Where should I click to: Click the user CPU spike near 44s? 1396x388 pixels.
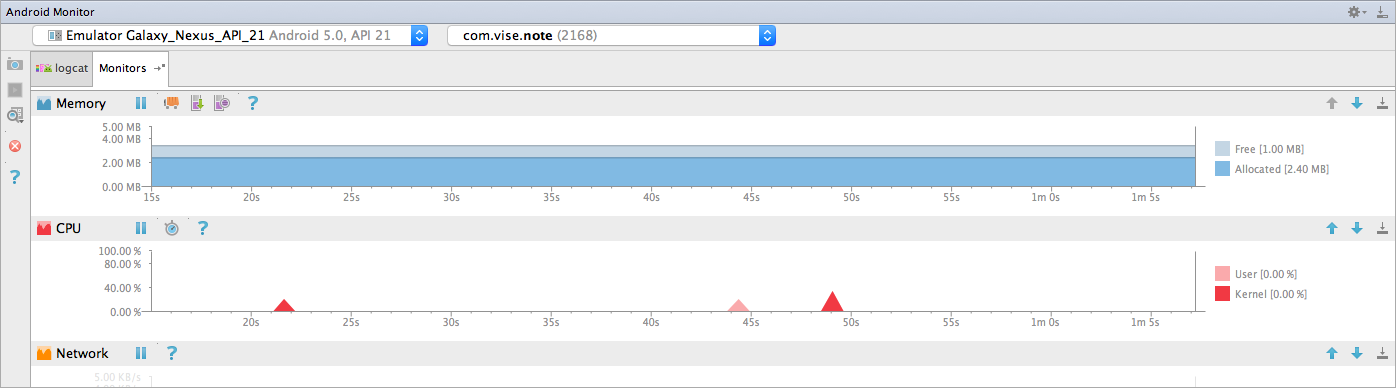(738, 306)
